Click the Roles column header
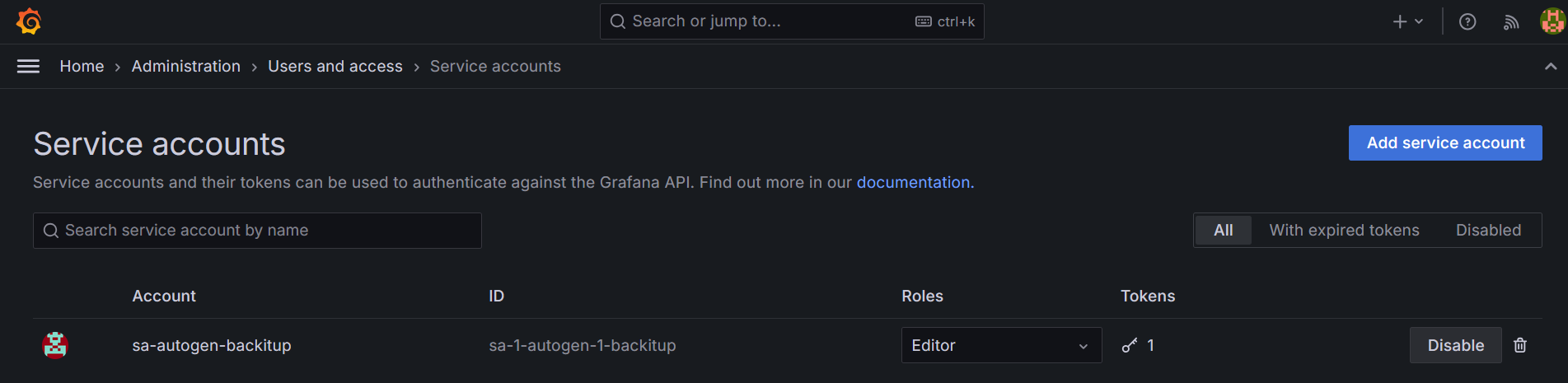 point(922,296)
